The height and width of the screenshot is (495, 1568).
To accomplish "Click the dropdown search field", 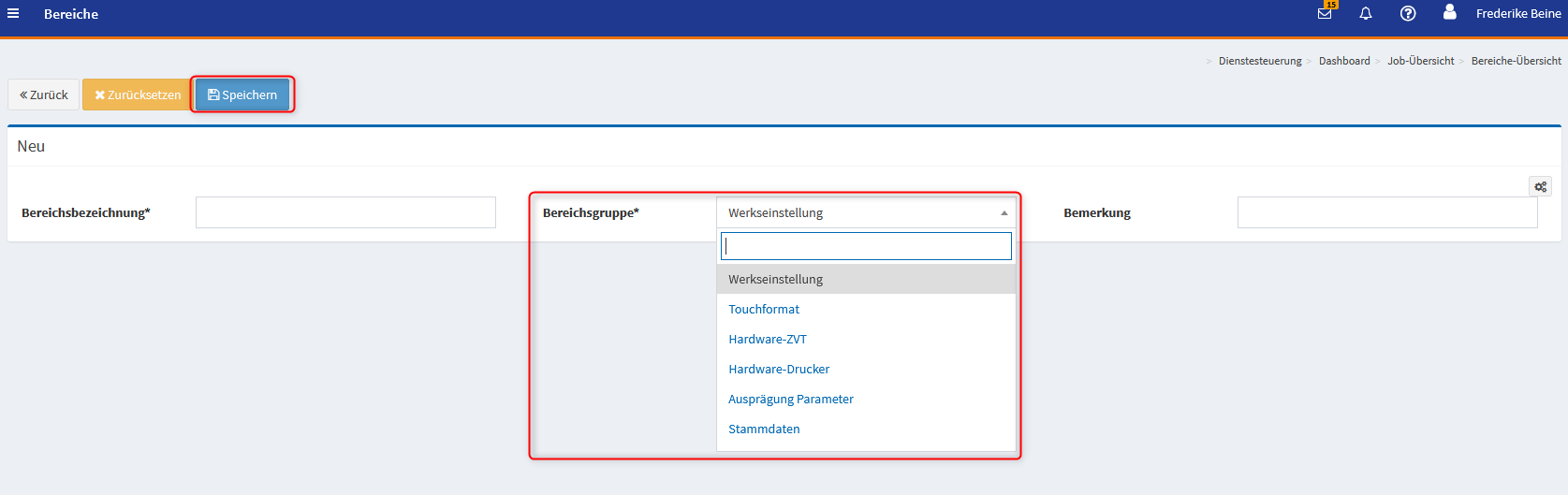I will 866,246.
